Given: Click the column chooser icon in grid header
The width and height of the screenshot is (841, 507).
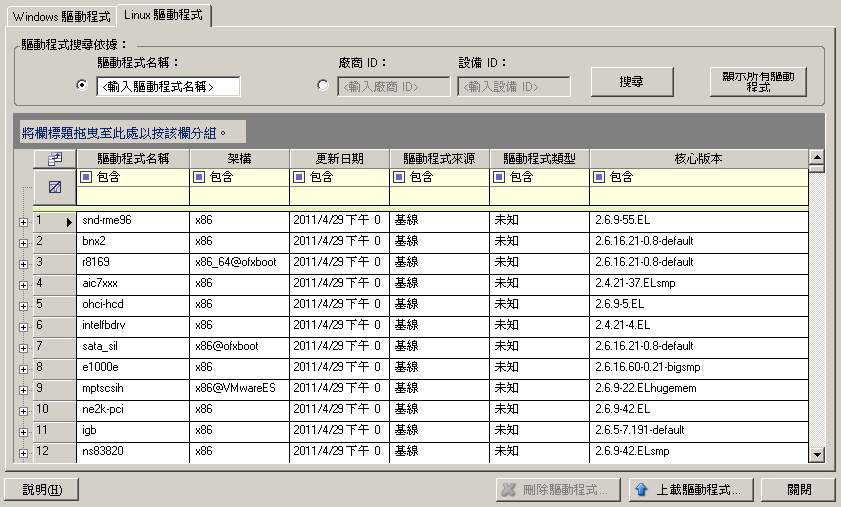Looking at the screenshot, I should 55,158.
